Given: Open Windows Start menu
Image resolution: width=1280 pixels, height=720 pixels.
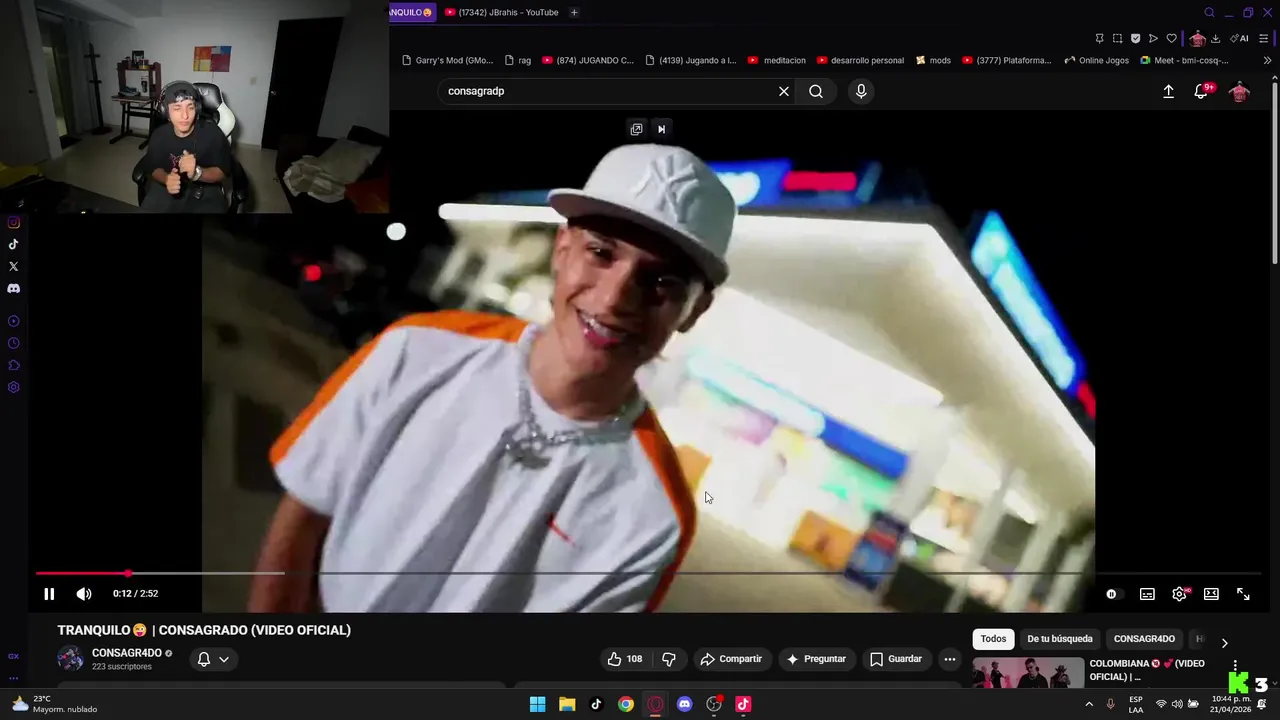Looking at the screenshot, I should tap(537, 704).
